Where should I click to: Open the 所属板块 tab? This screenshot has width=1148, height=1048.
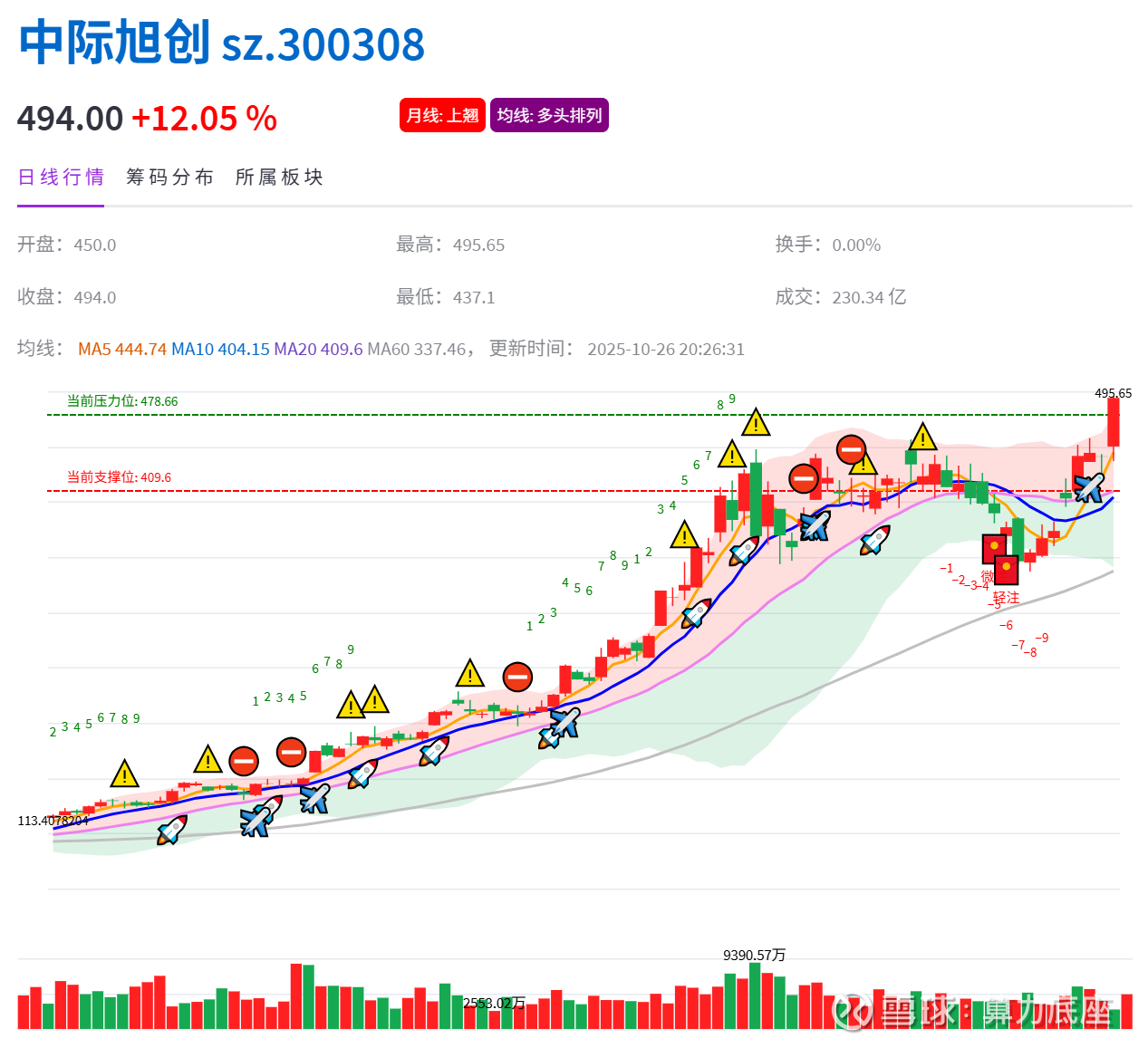point(279,178)
